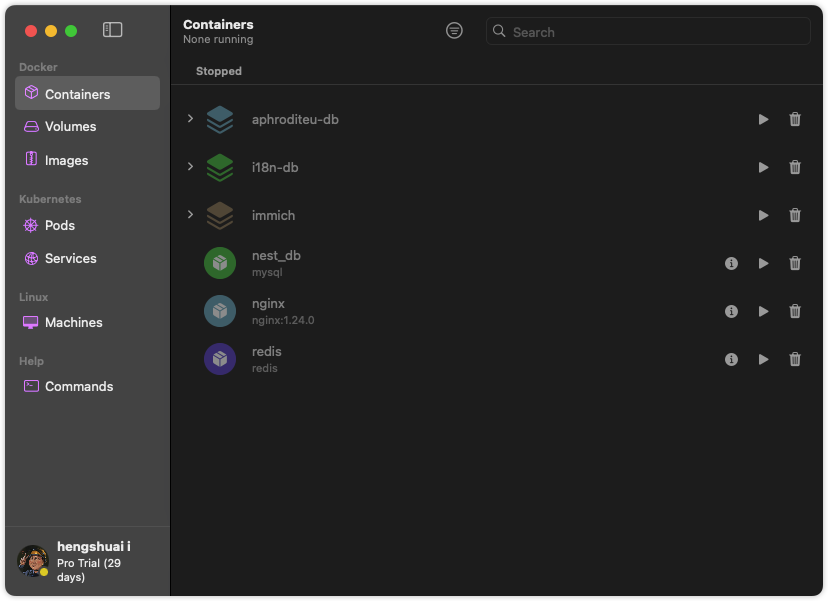Image resolution: width=828 pixels, height=601 pixels.
Task: Click the green nest_db container icon
Action: (220, 263)
